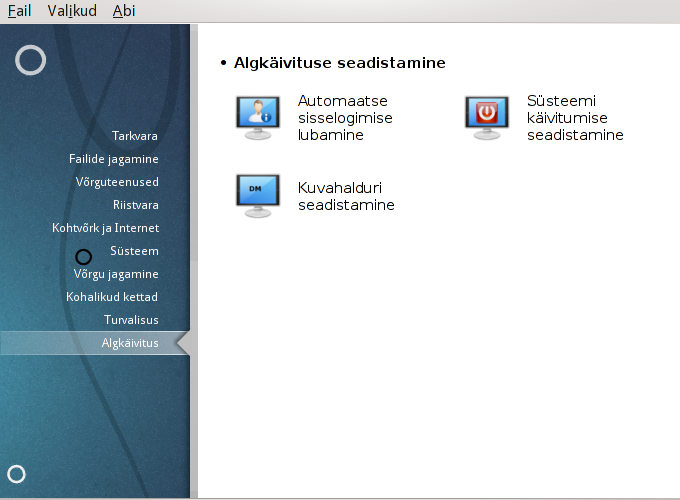Click Kuvahalduri seadistamine text label
Viewport: 680px width, 500px height.
[x=346, y=196]
